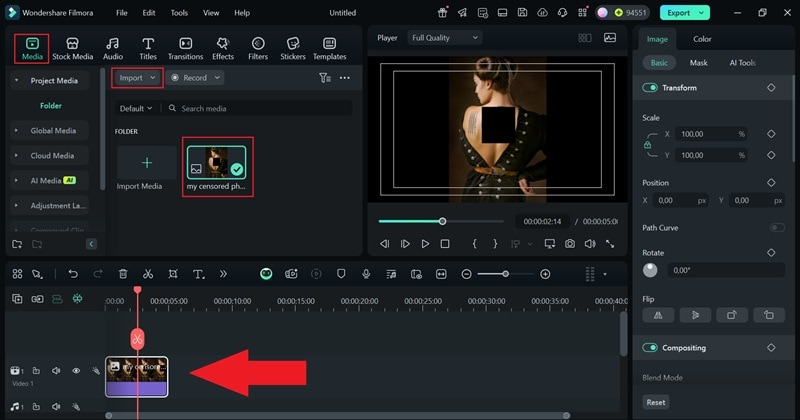Image resolution: width=800 pixels, height=420 pixels.
Task: Open the Stock Media panel
Action: 72,48
